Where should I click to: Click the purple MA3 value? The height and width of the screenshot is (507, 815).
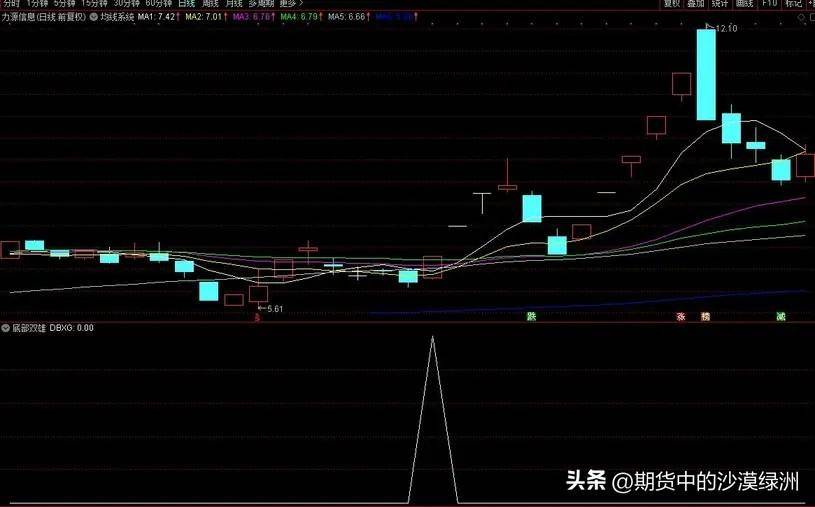point(254,17)
